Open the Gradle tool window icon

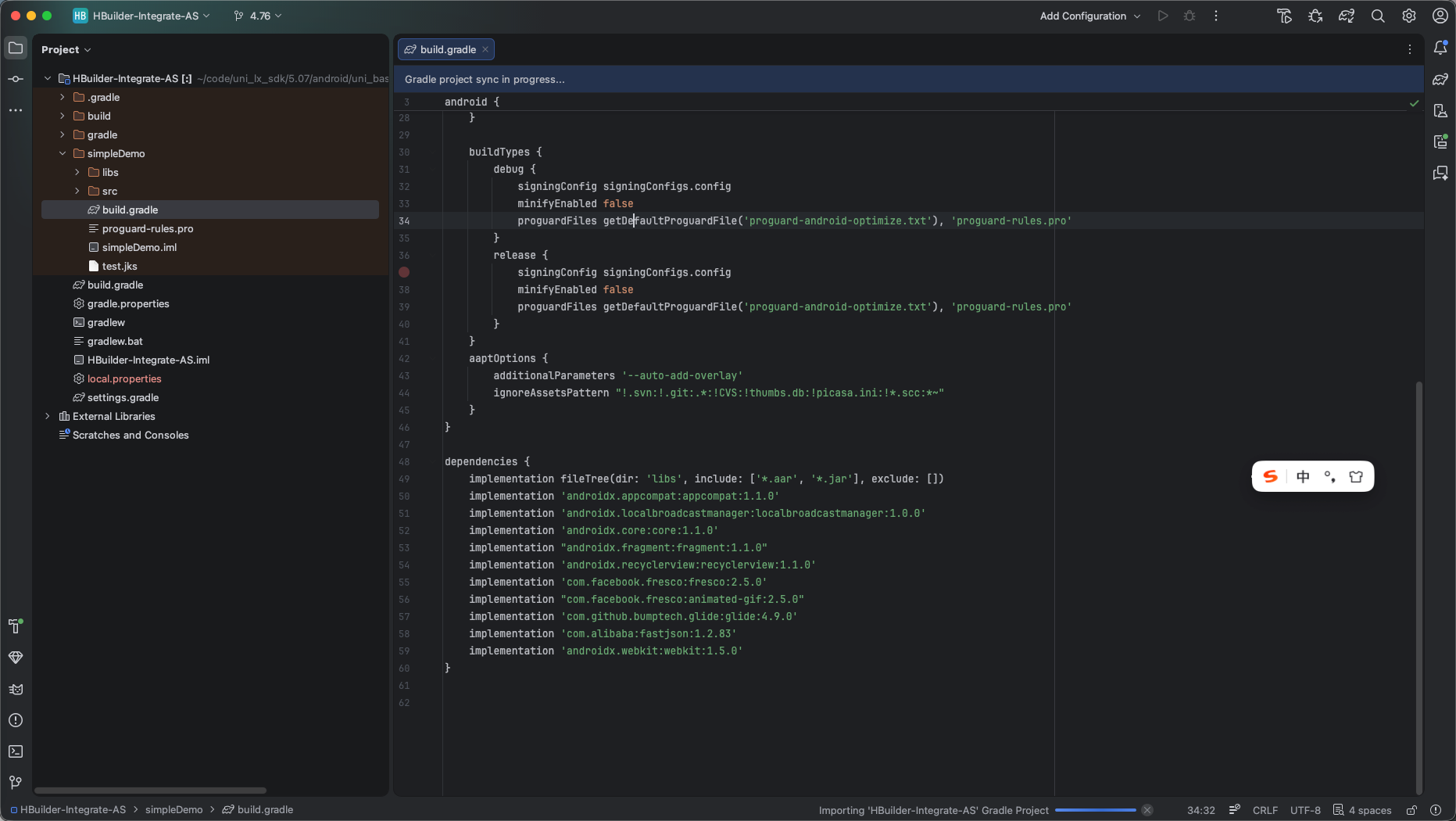point(1440,79)
